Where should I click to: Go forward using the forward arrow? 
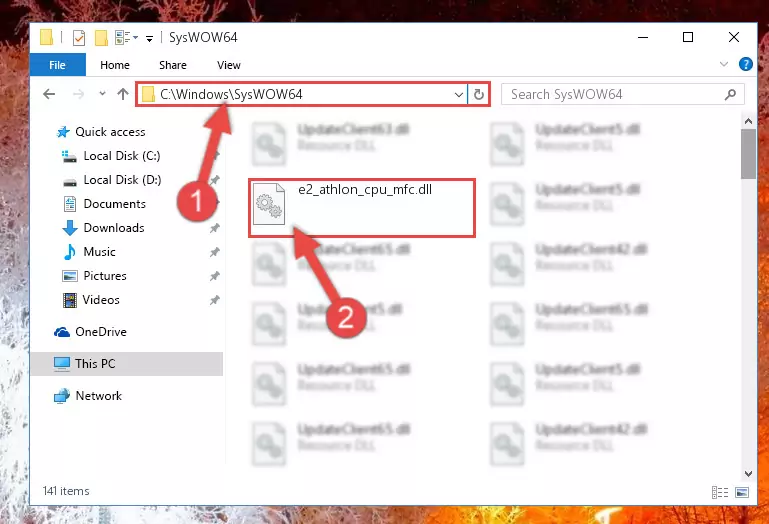click(78, 94)
